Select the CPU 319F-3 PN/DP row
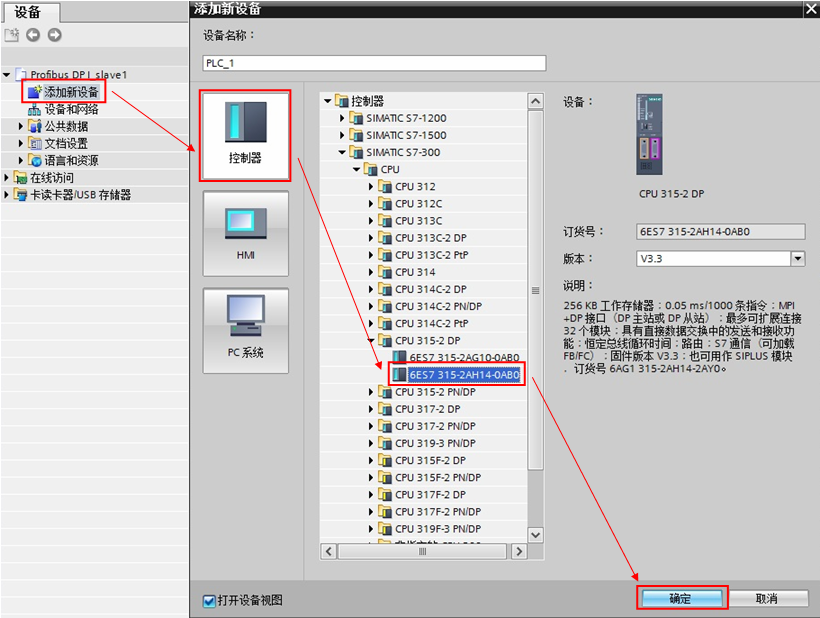Image resolution: width=820 pixels, height=618 pixels. point(423,529)
